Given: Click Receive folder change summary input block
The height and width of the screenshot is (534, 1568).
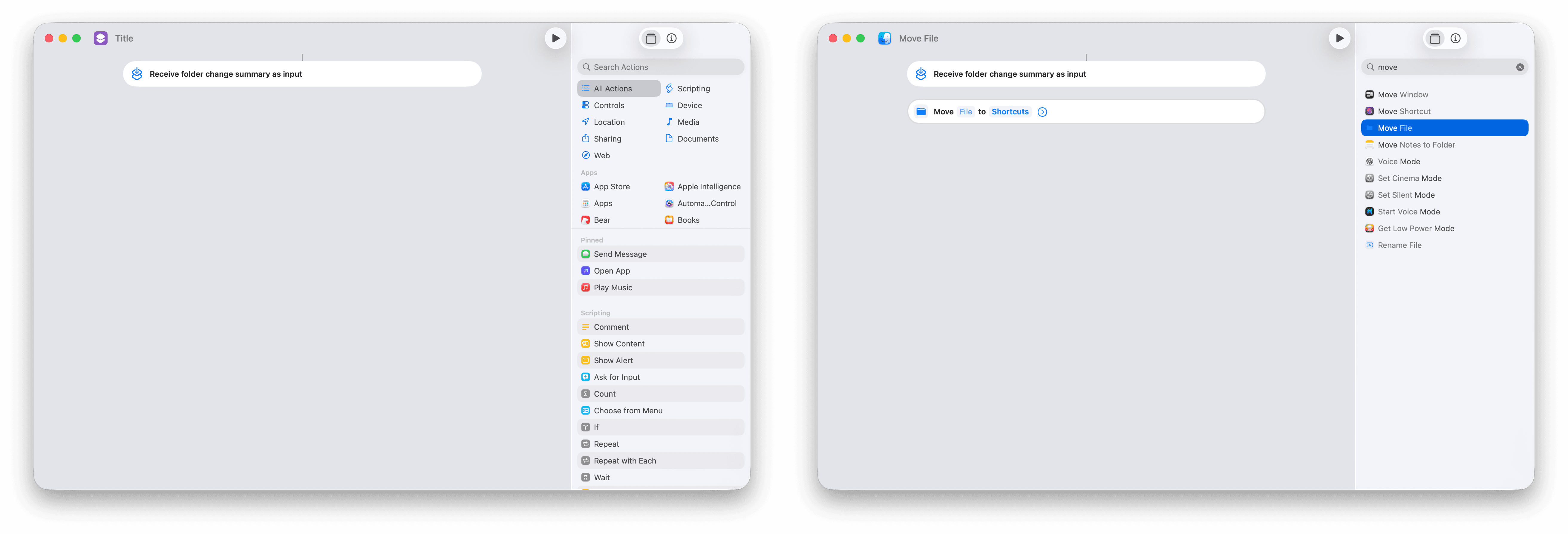Looking at the screenshot, I should pos(302,74).
